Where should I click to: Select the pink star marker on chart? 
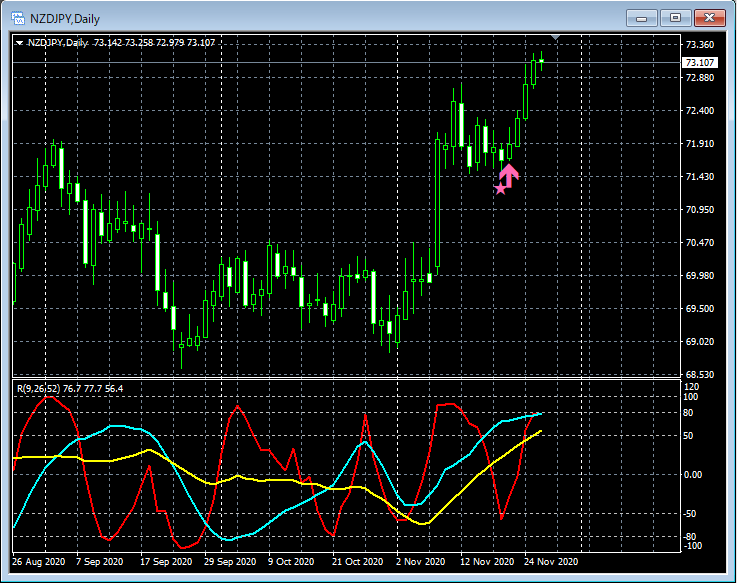500,189
